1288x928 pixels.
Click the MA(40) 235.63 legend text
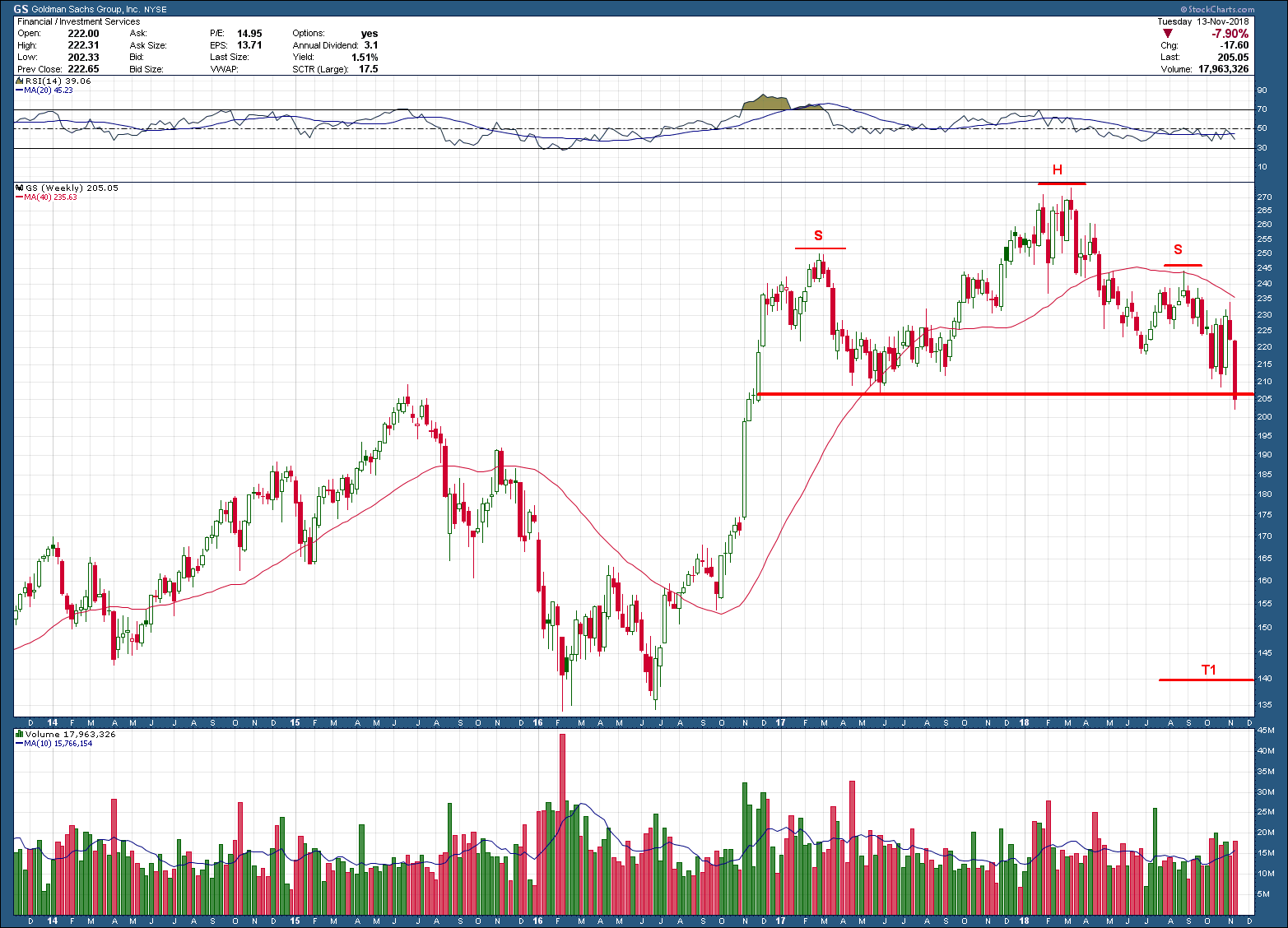(50, 197)
